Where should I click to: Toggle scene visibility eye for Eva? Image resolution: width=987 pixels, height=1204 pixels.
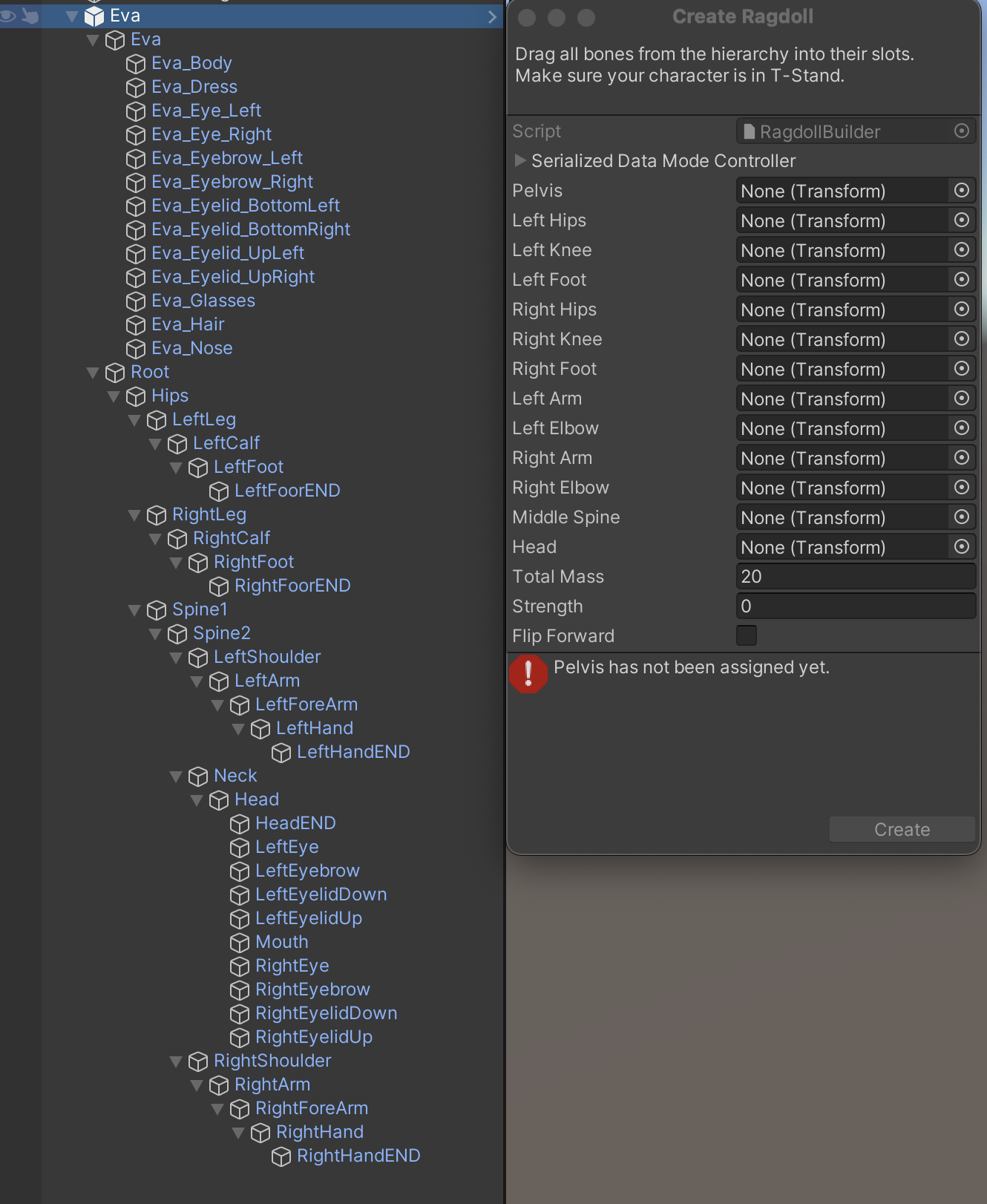point(8,16)
